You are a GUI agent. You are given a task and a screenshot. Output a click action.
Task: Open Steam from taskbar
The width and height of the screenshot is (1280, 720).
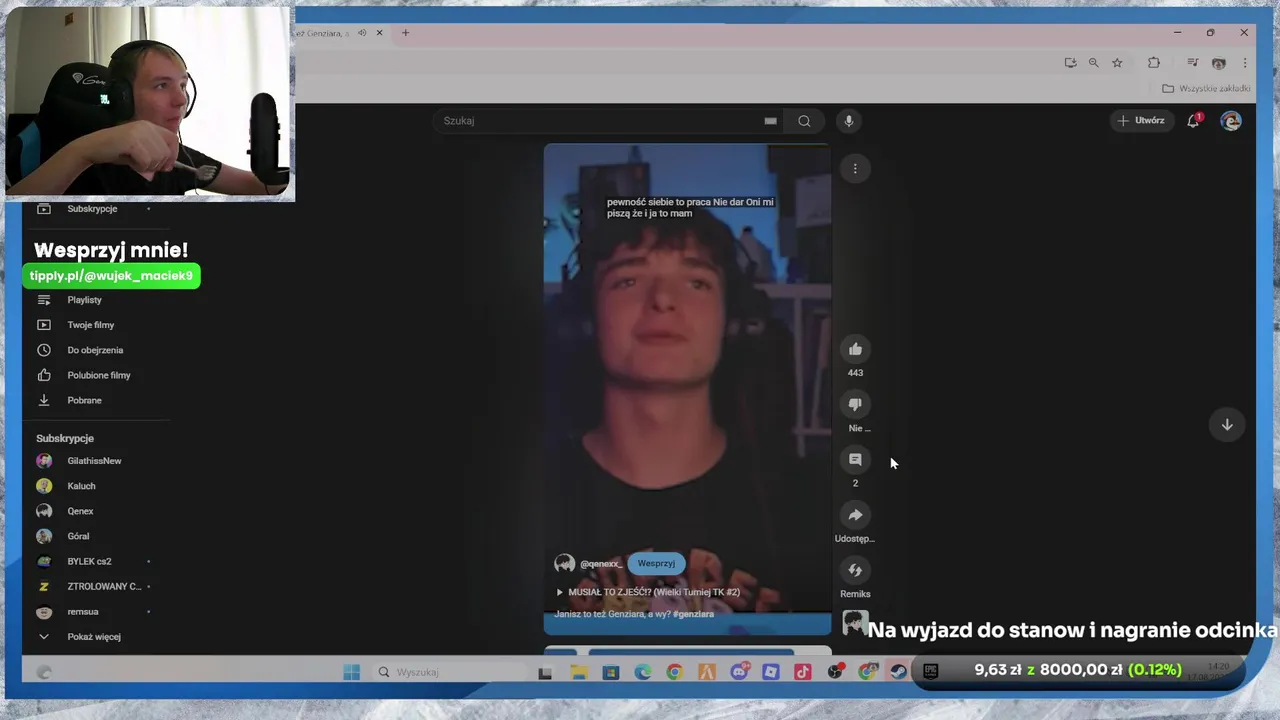point(898,672)
